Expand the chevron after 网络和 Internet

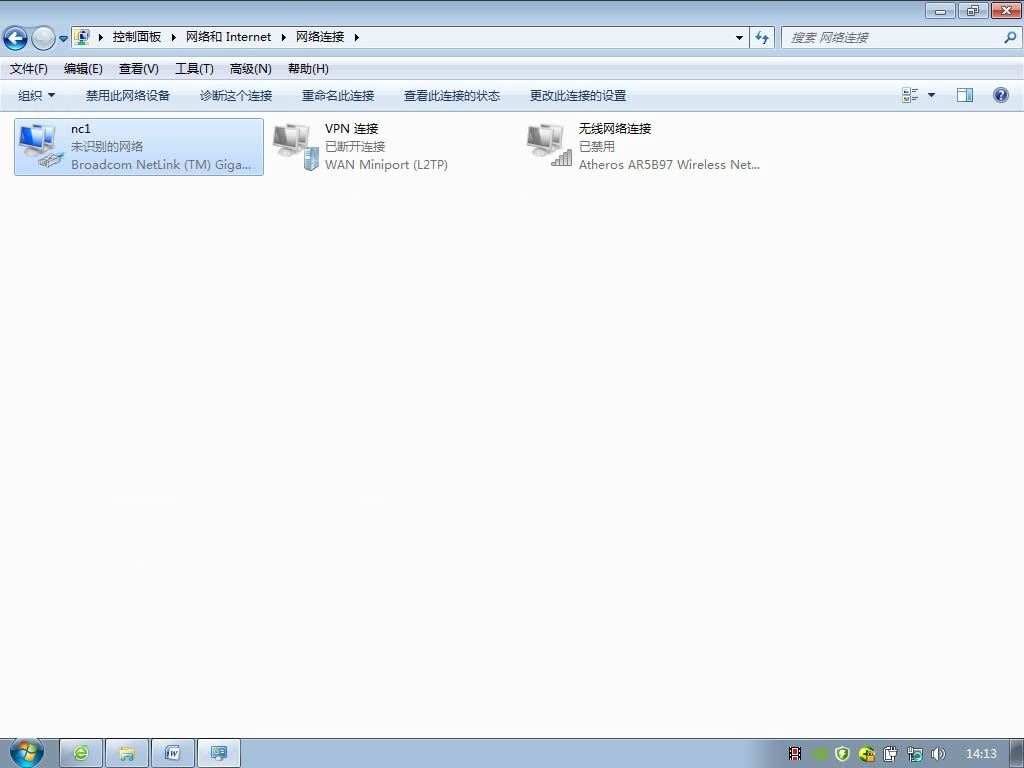click(x=284, y=37)
